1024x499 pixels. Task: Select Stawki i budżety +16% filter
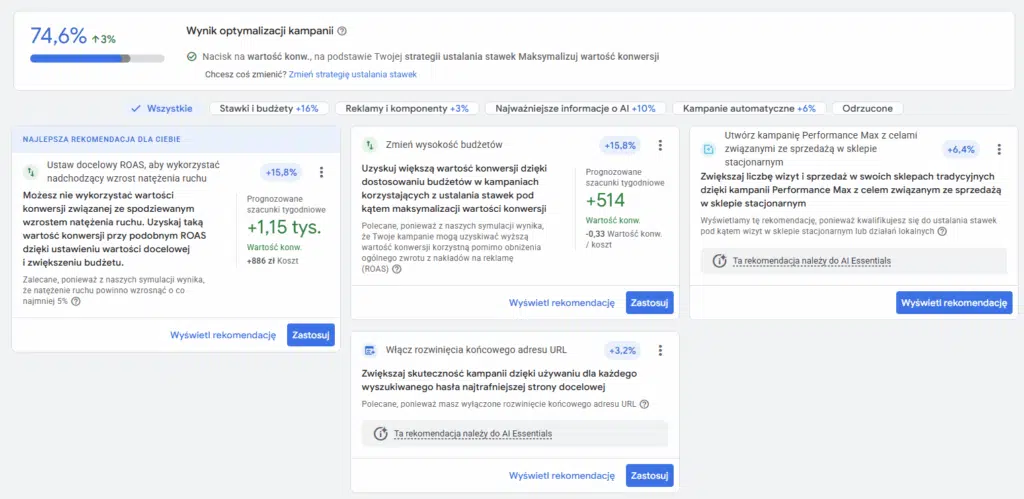point(269,108)
